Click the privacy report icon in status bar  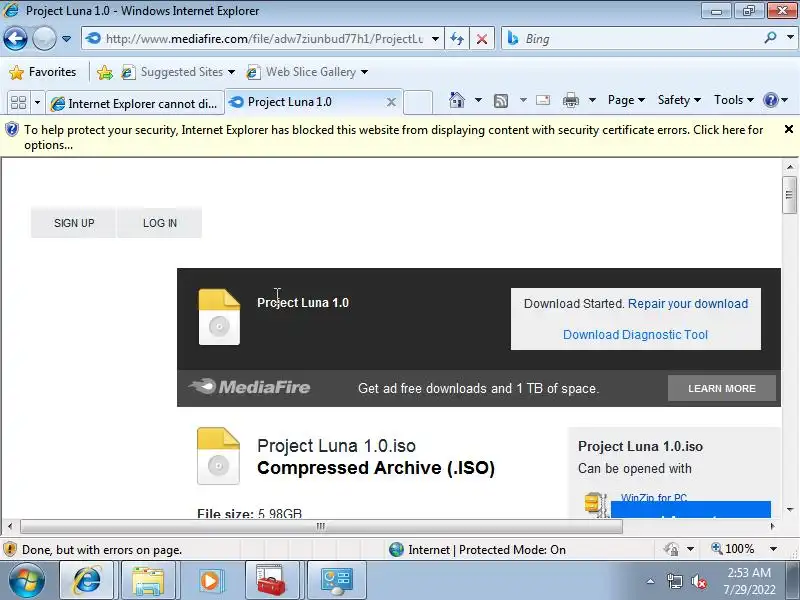[671, 549]
